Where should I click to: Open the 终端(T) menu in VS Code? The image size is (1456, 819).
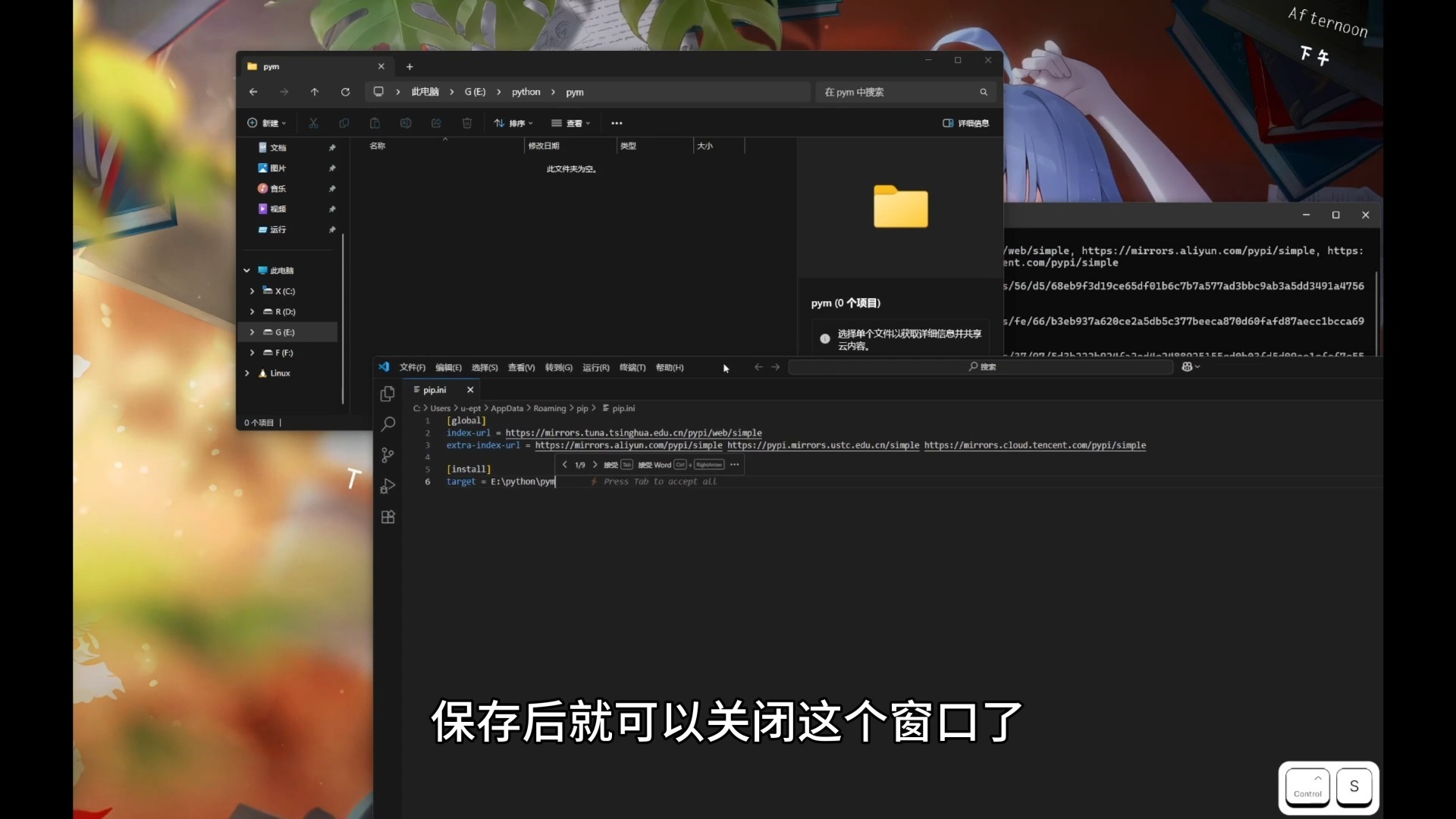pos(632,368)
